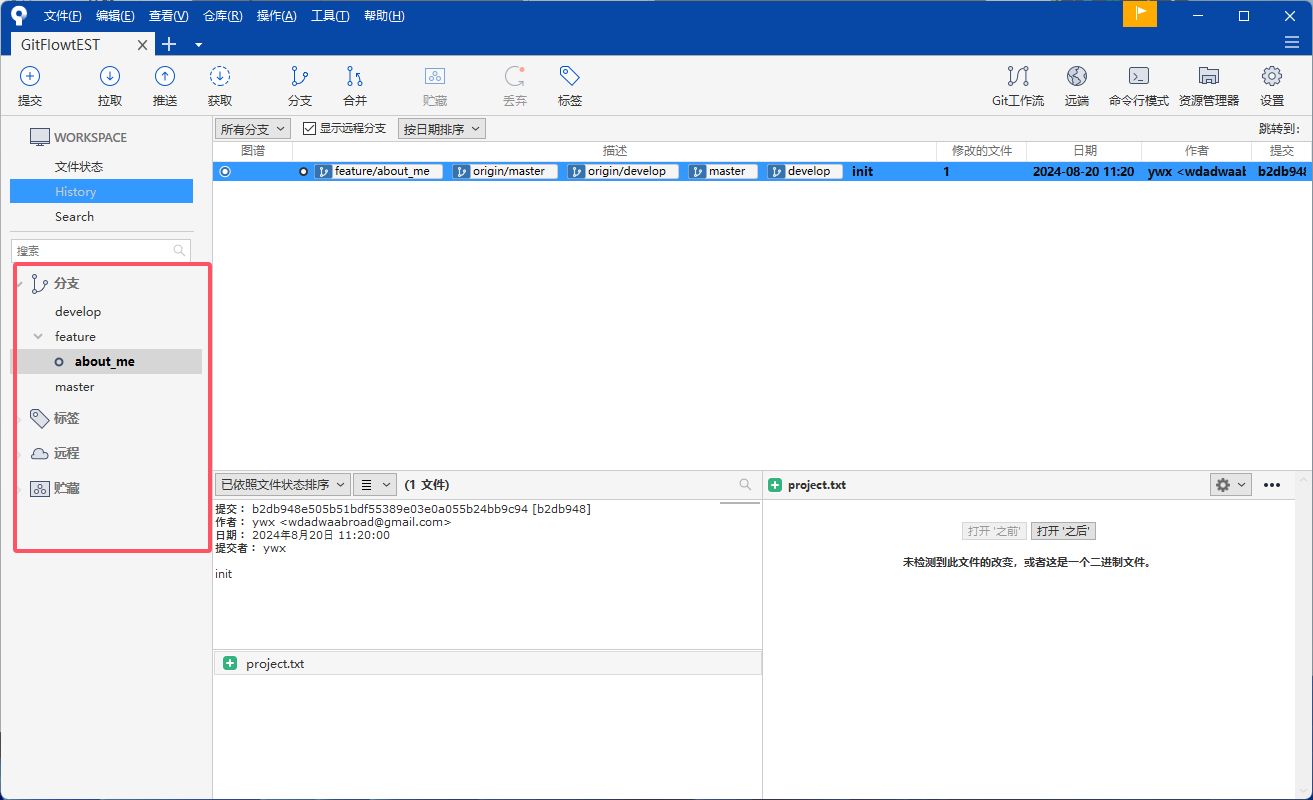Expand the 远程 (Remotes) section
Image resolution: width=1313 pixels, height=800 pixels.
(19, 454)
